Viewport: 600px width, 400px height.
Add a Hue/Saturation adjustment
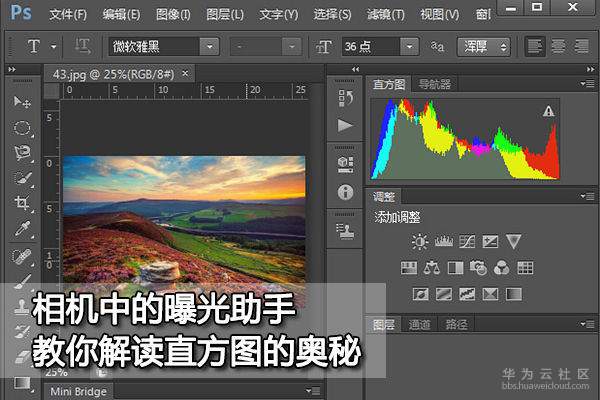coord(409,268)
